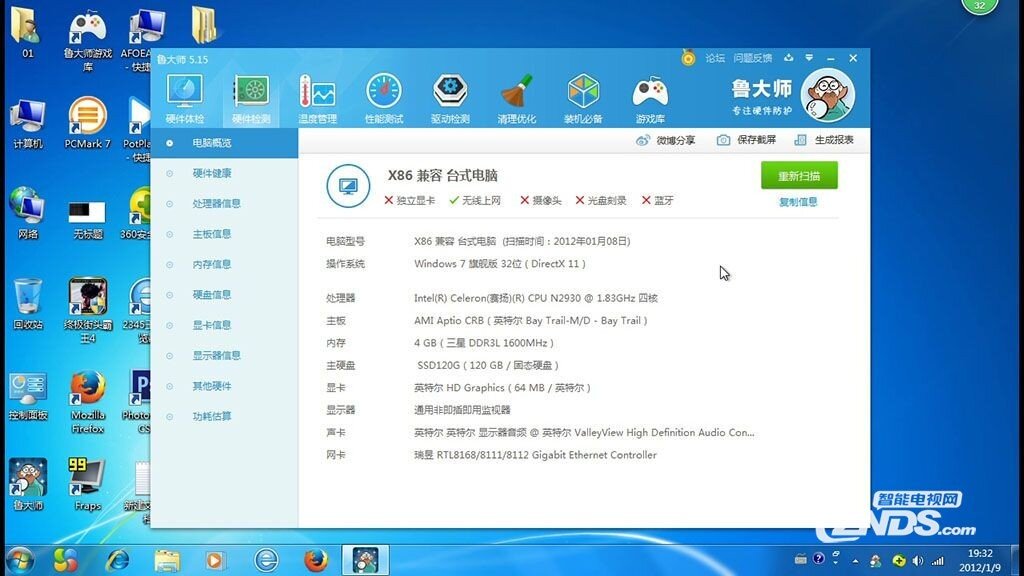Click the RTL8168 Ethernet Controller text

(x=535, y=455)
